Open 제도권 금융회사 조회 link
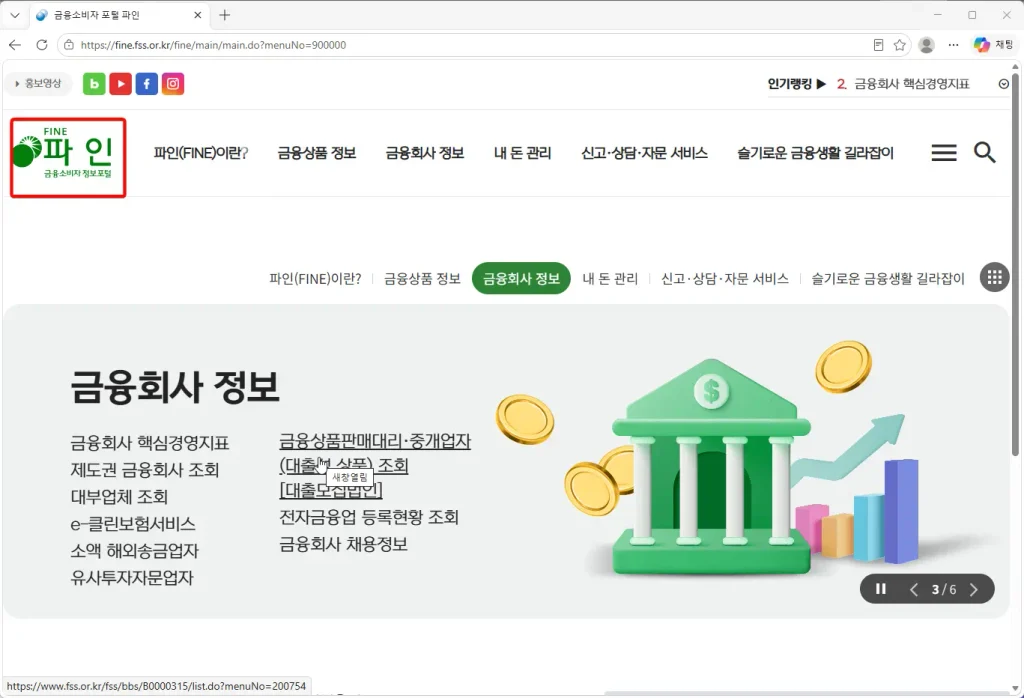The image size is (1024, 698). [x=144, y=470]
